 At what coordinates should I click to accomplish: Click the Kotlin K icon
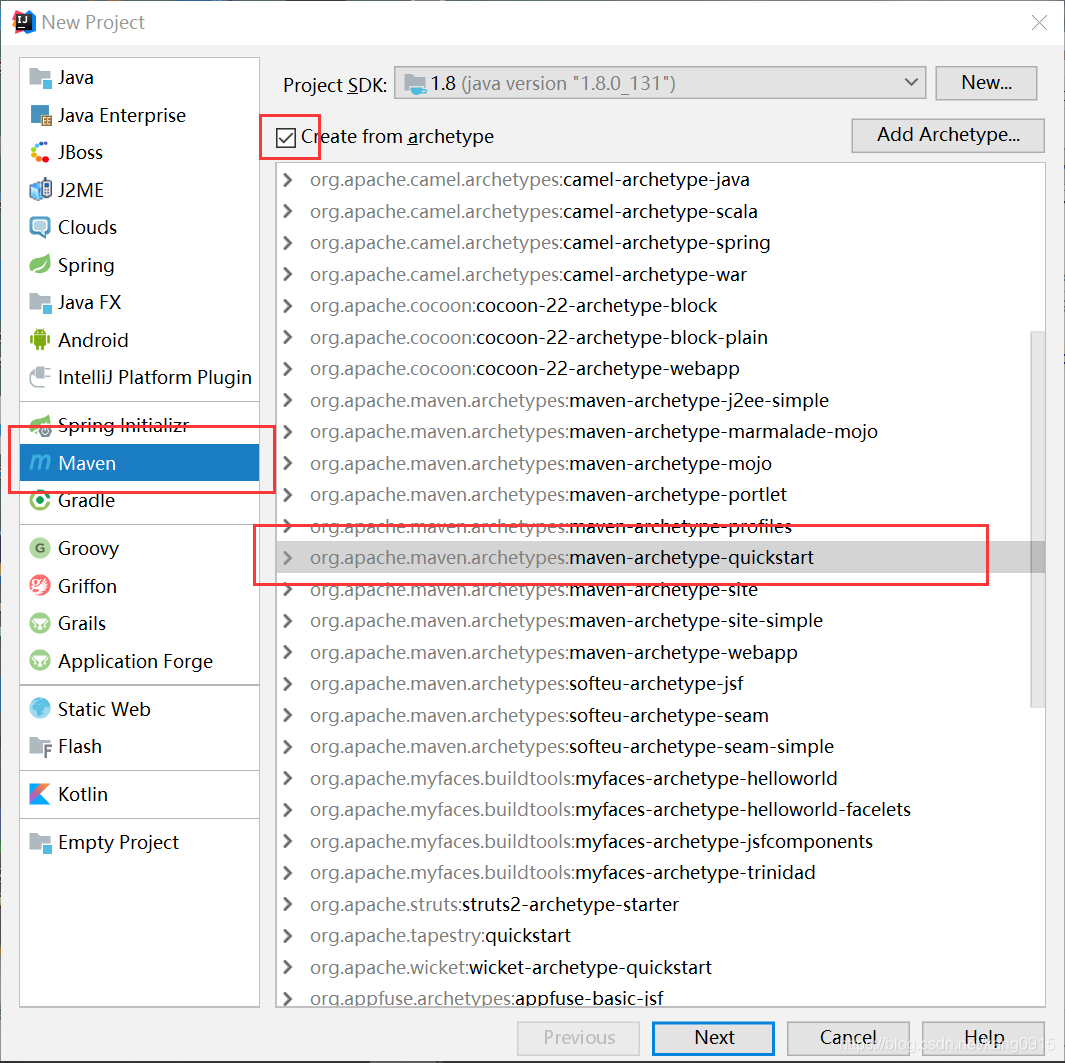click(x=40, y=794)
